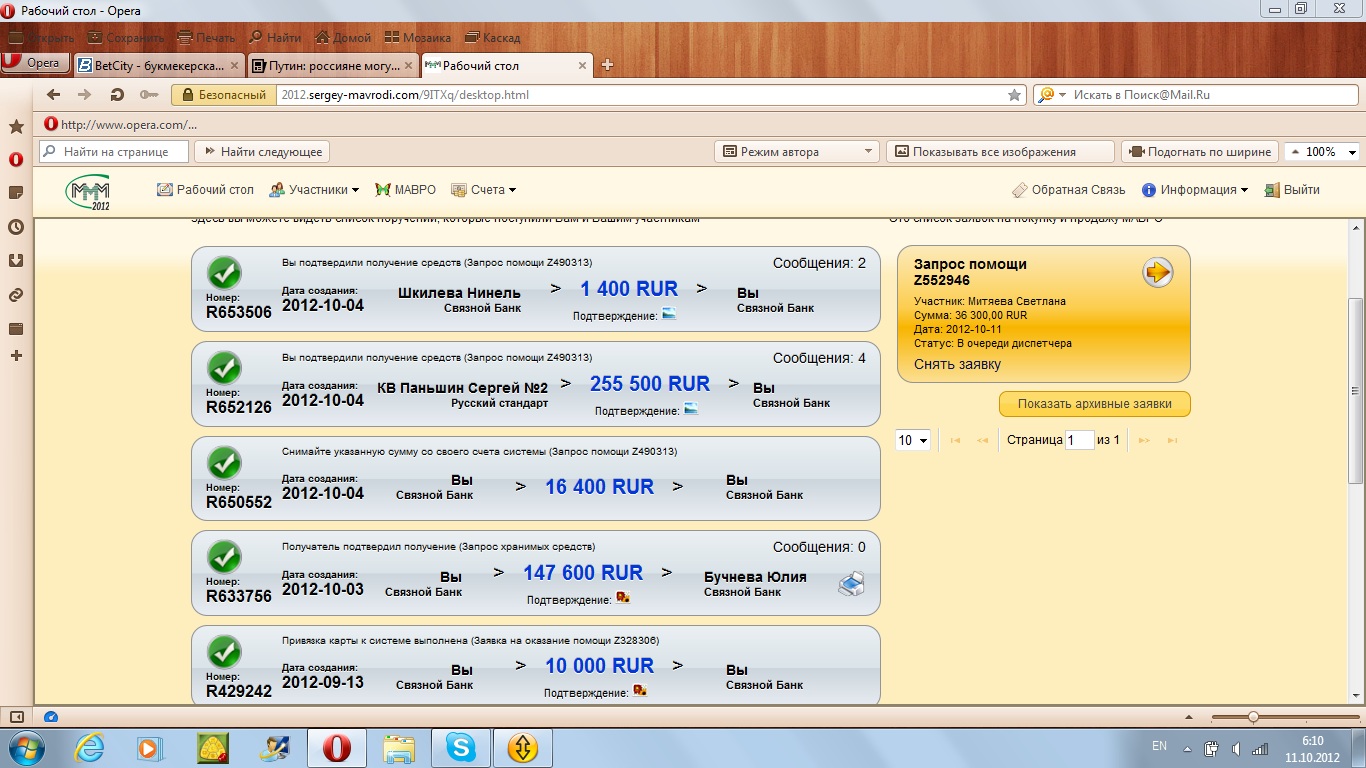Click the Windows Start button
This screenshot has width=1366, height=768.
click(25, 748)
